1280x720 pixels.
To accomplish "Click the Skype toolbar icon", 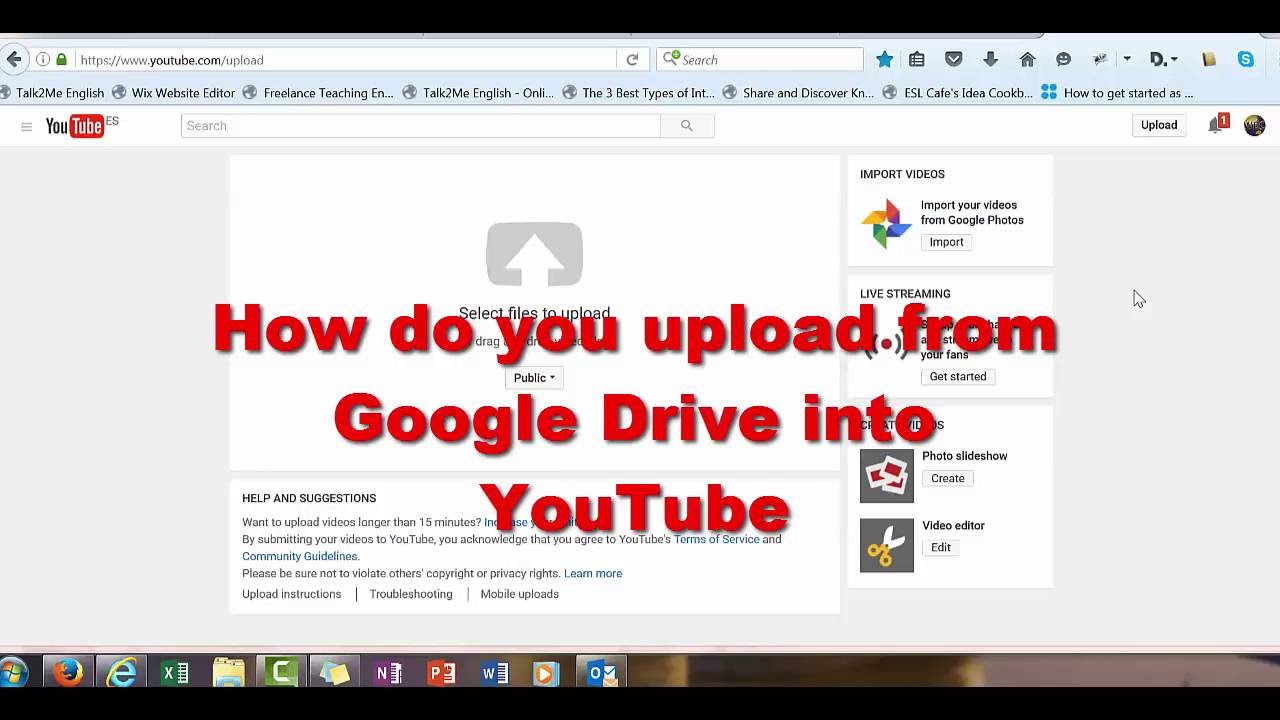I will click(x=1246, y=60).
